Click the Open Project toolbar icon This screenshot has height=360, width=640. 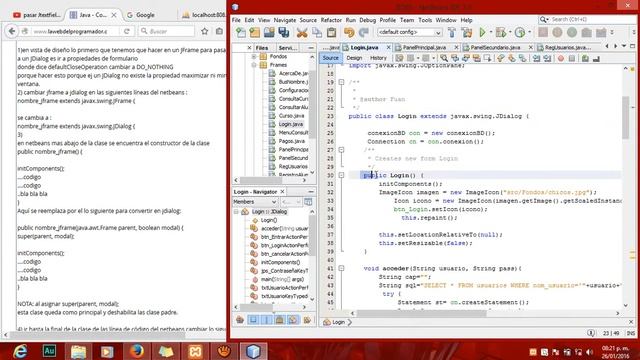(269, 32)
